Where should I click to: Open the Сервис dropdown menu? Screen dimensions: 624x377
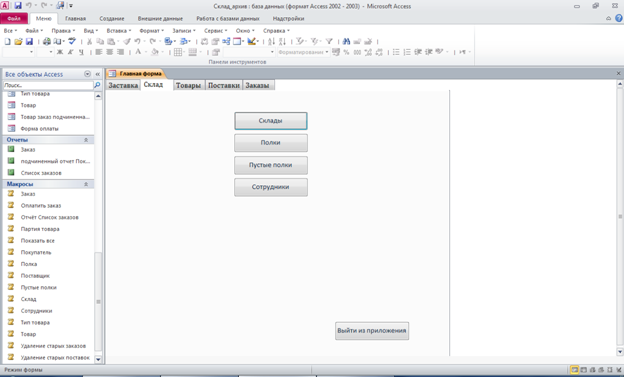[x=215, y=31]
